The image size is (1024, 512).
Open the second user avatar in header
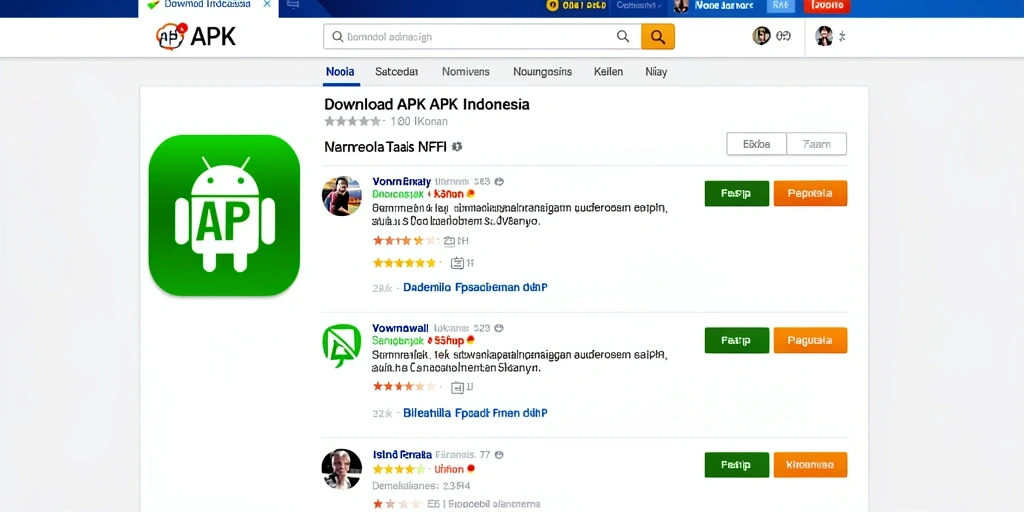pyautogui.click(x=824, y=36)
